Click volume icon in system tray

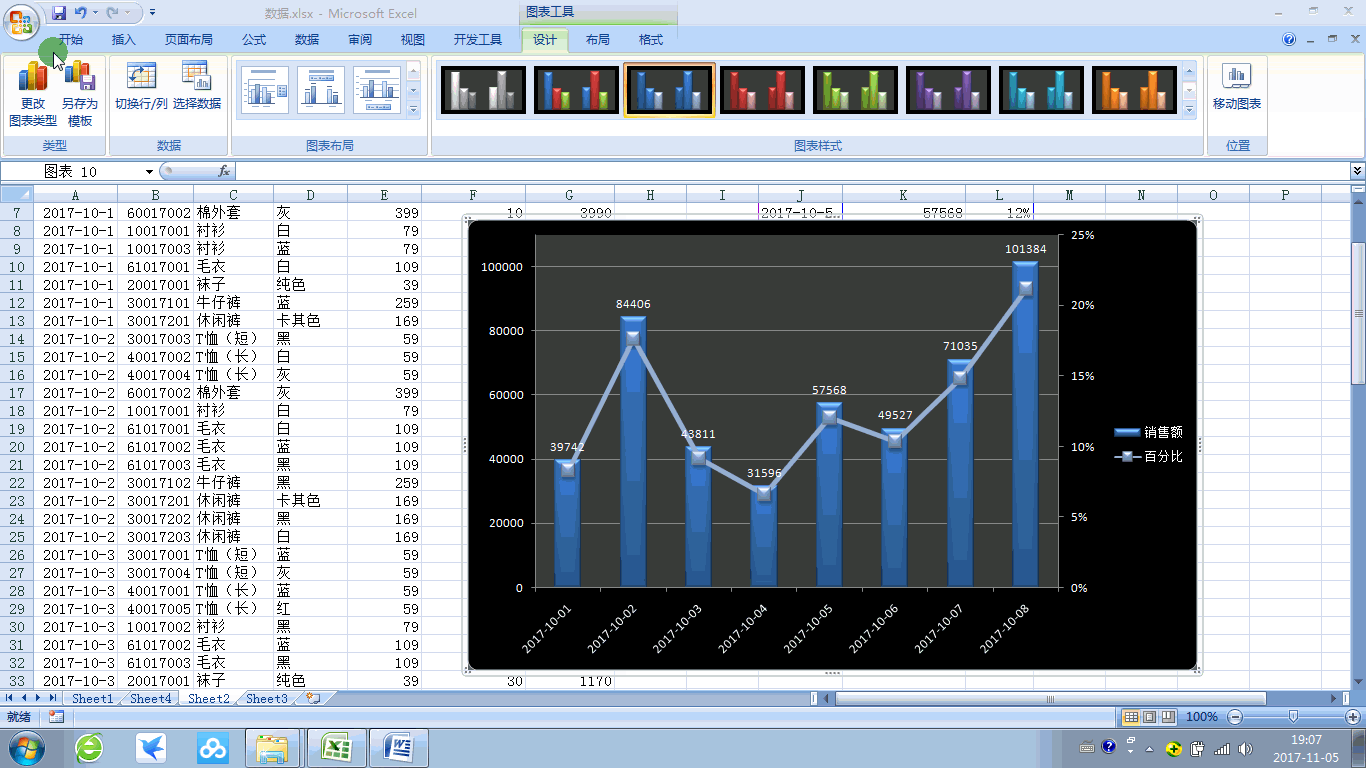point(1244,748)
